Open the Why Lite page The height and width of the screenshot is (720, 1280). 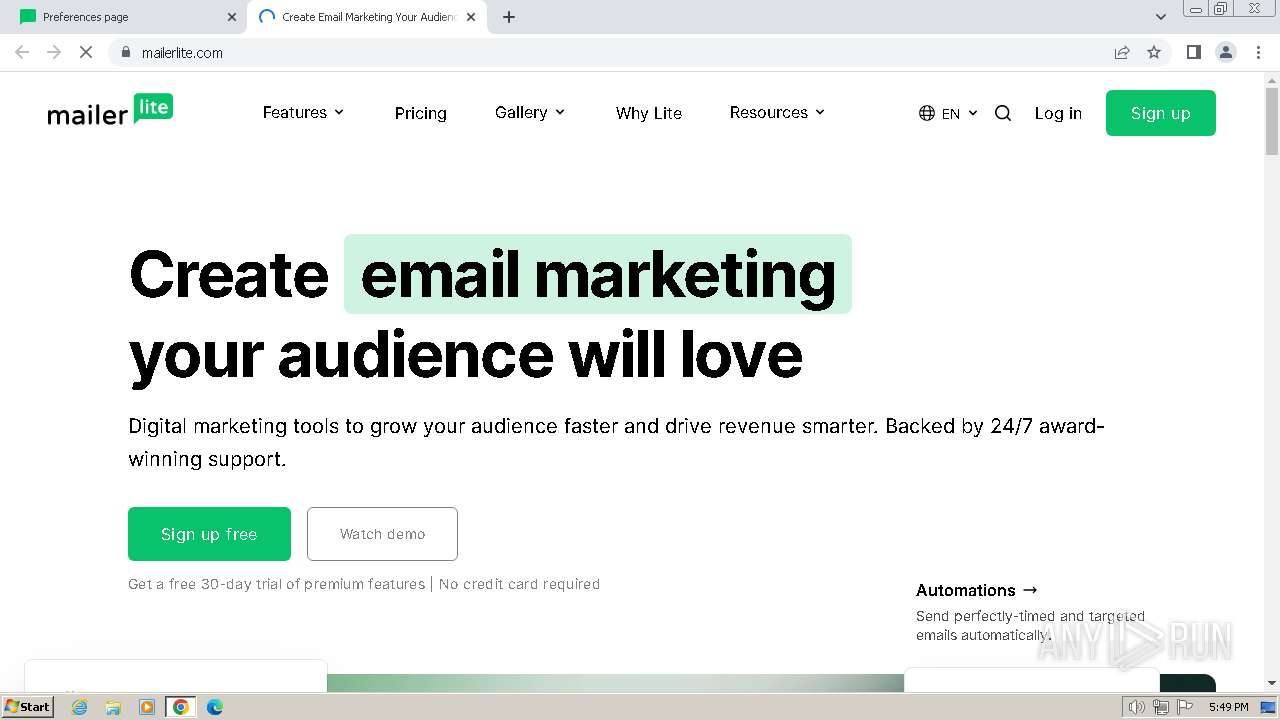click(x=649, y=113)
